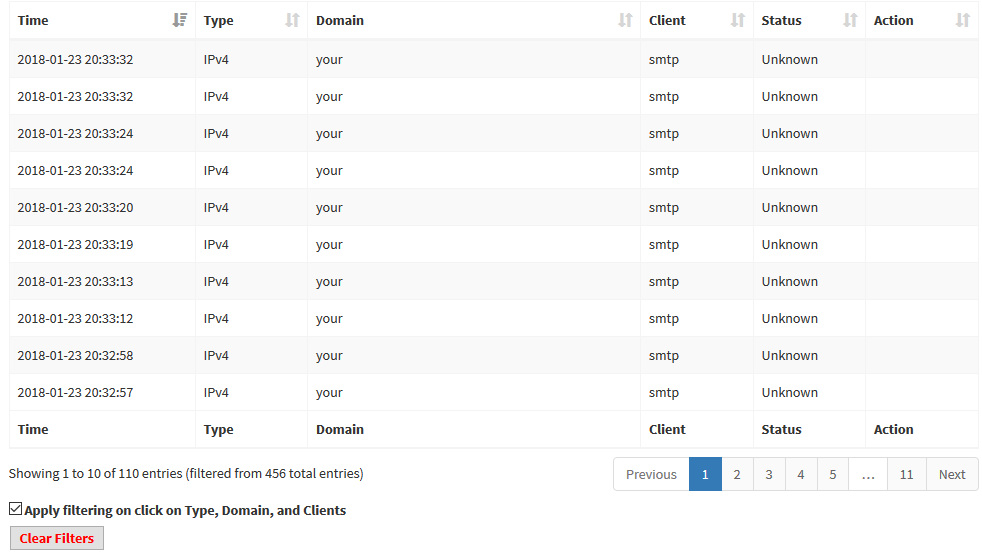The image size is (982, 555).
Task: Click the Status column sort icon
Action: coord(850,20)
